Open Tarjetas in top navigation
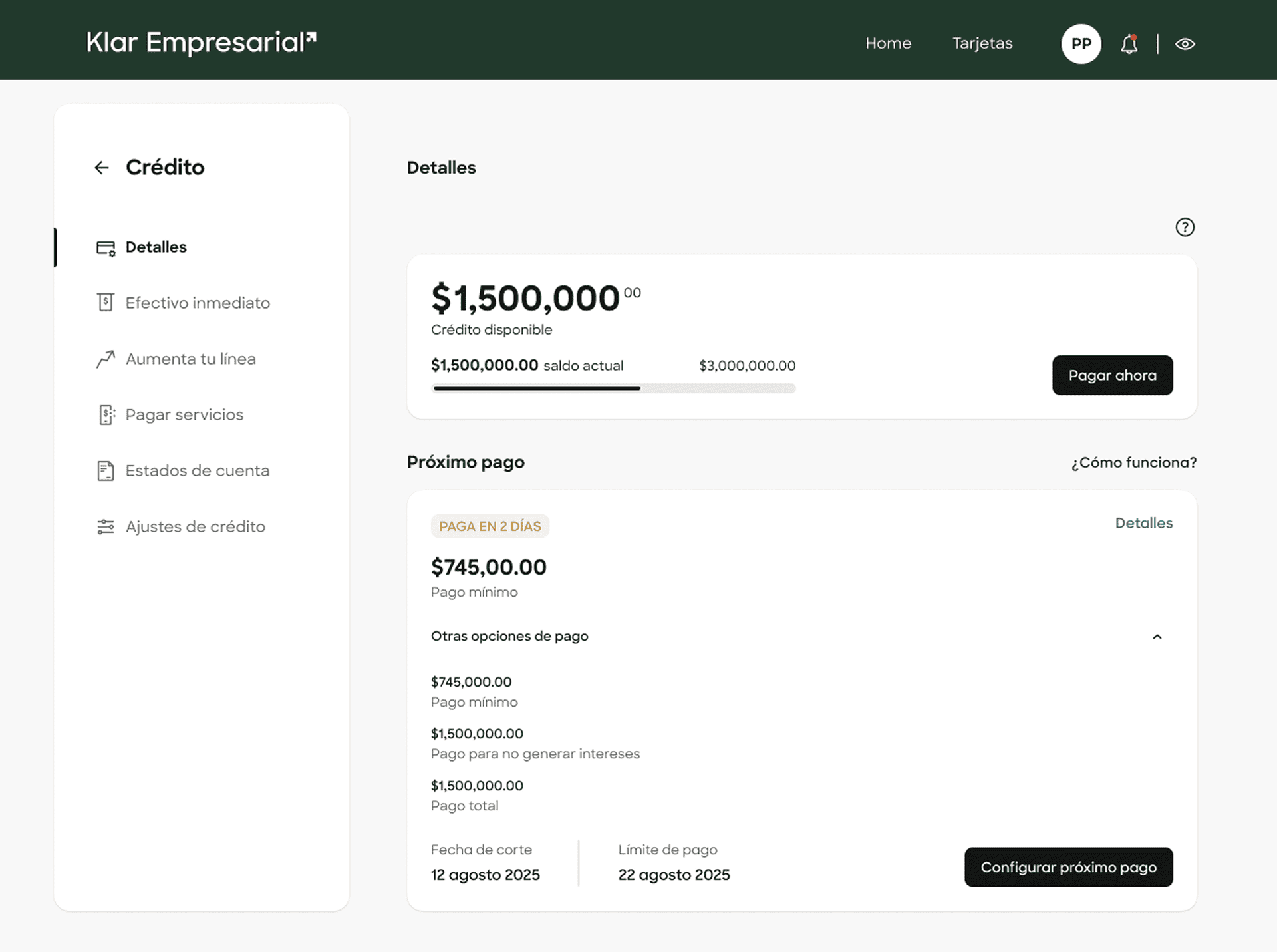Image resolution: width=1277 pixels, height=952 pixels. tap(982, 44)
